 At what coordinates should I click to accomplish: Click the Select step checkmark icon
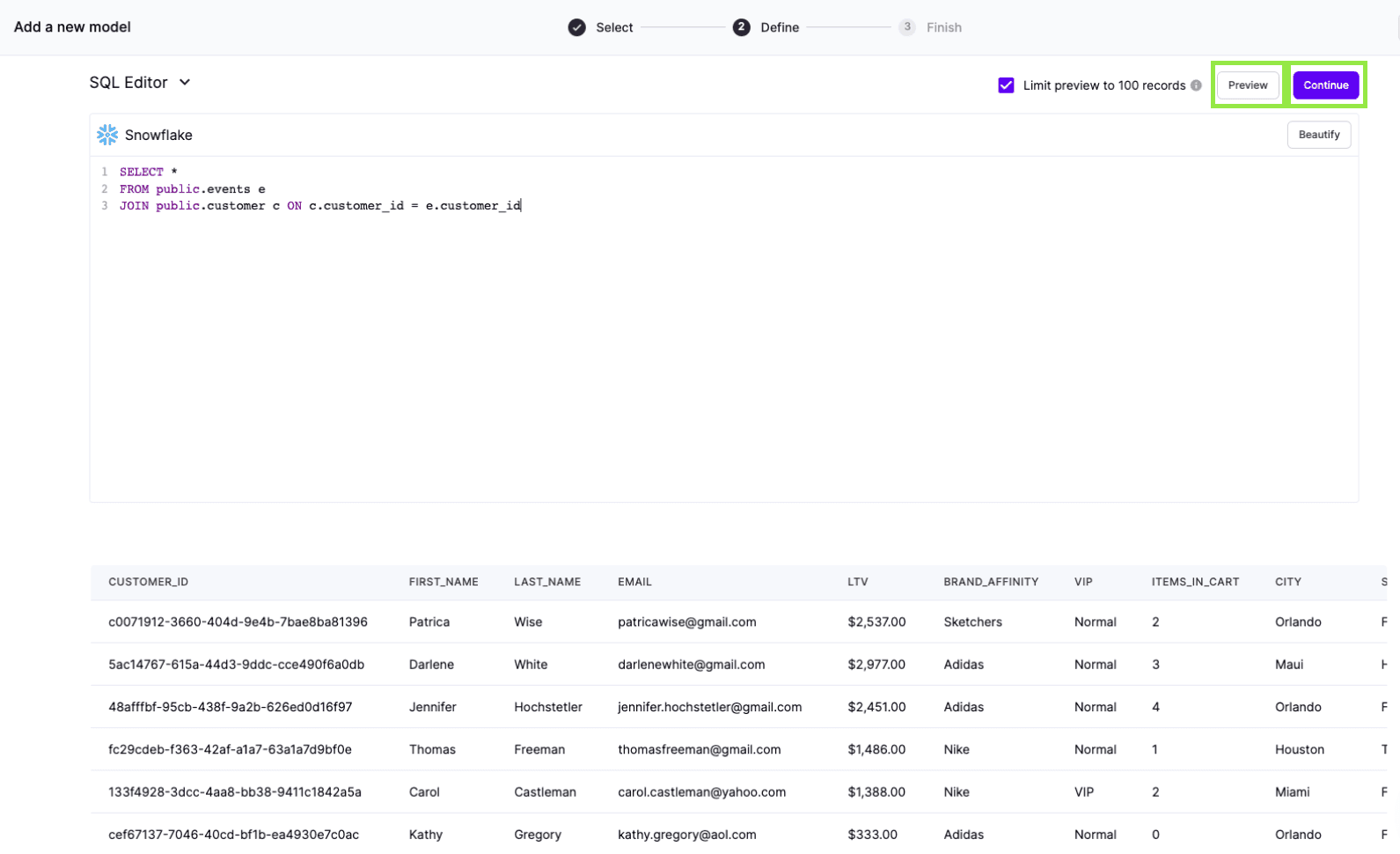tap(576, 27)
